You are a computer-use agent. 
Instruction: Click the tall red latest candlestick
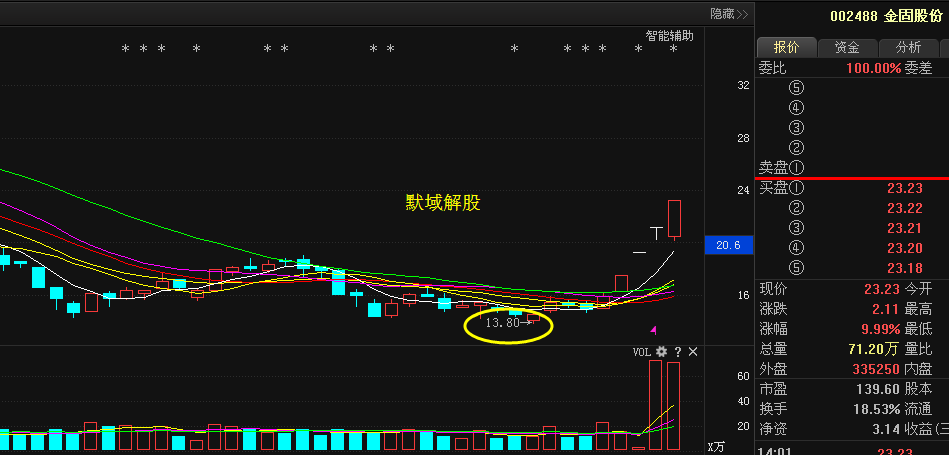674,218
